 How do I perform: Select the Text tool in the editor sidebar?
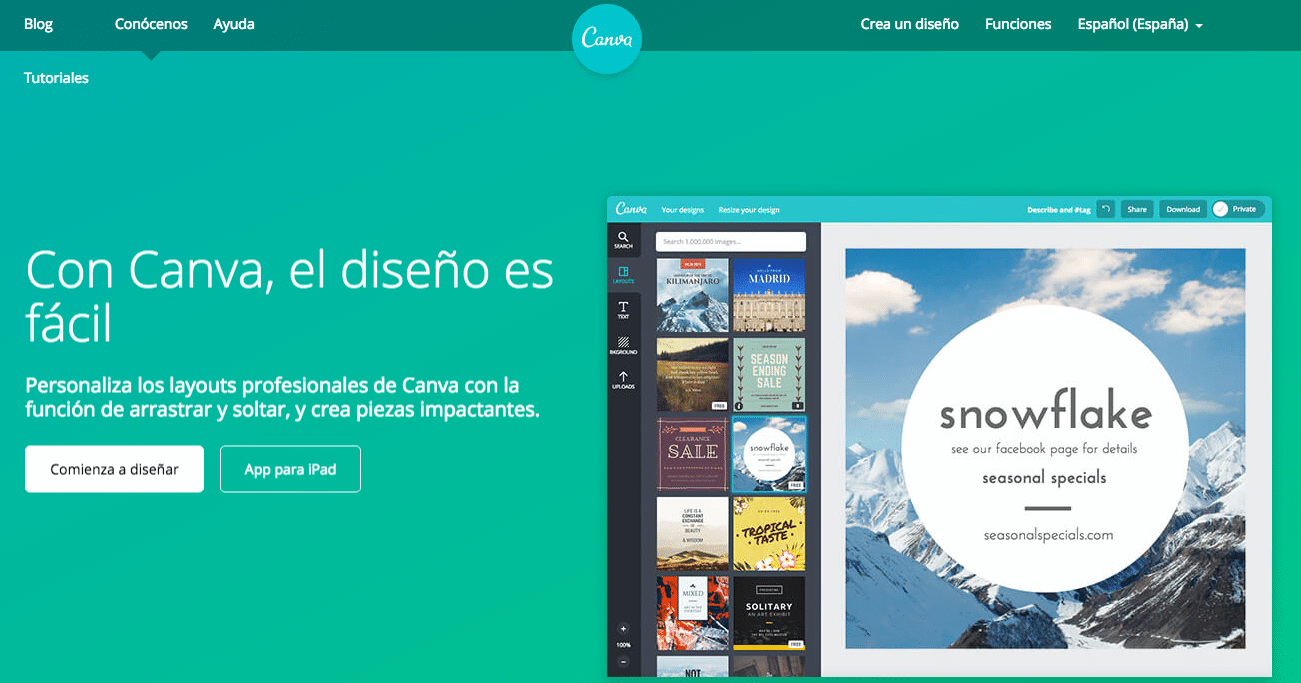(x=623, y=309)
